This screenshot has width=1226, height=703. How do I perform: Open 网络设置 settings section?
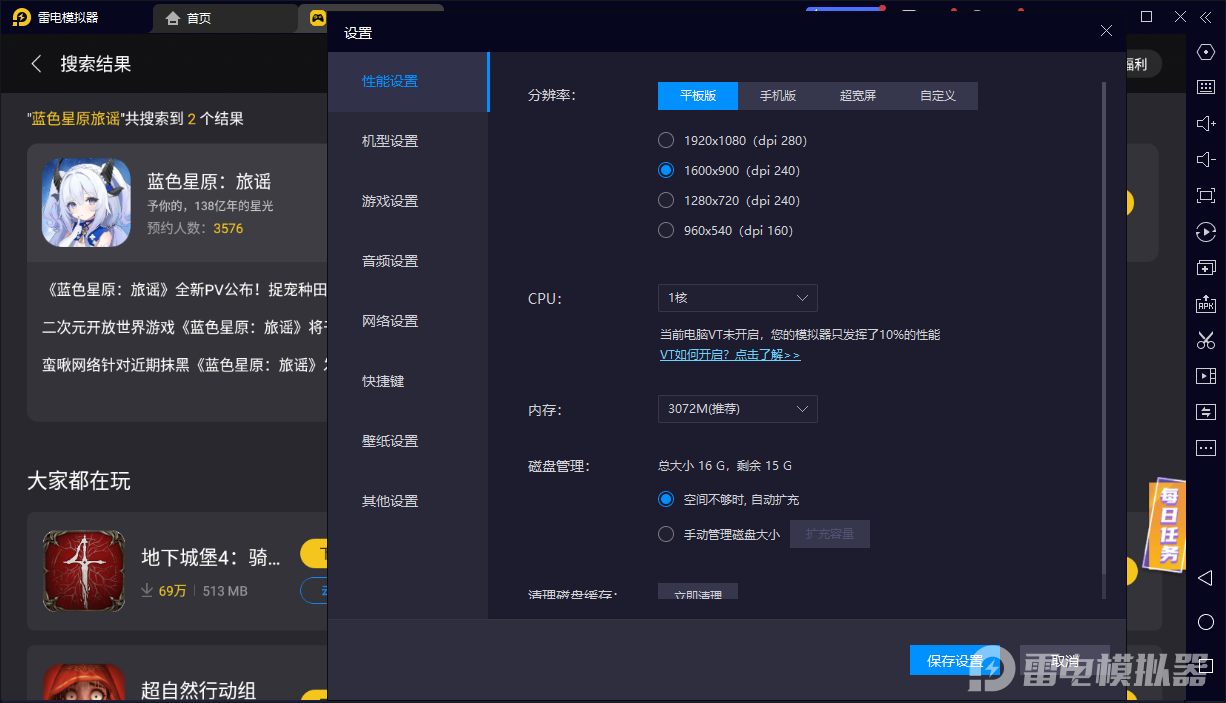(408, 321)
